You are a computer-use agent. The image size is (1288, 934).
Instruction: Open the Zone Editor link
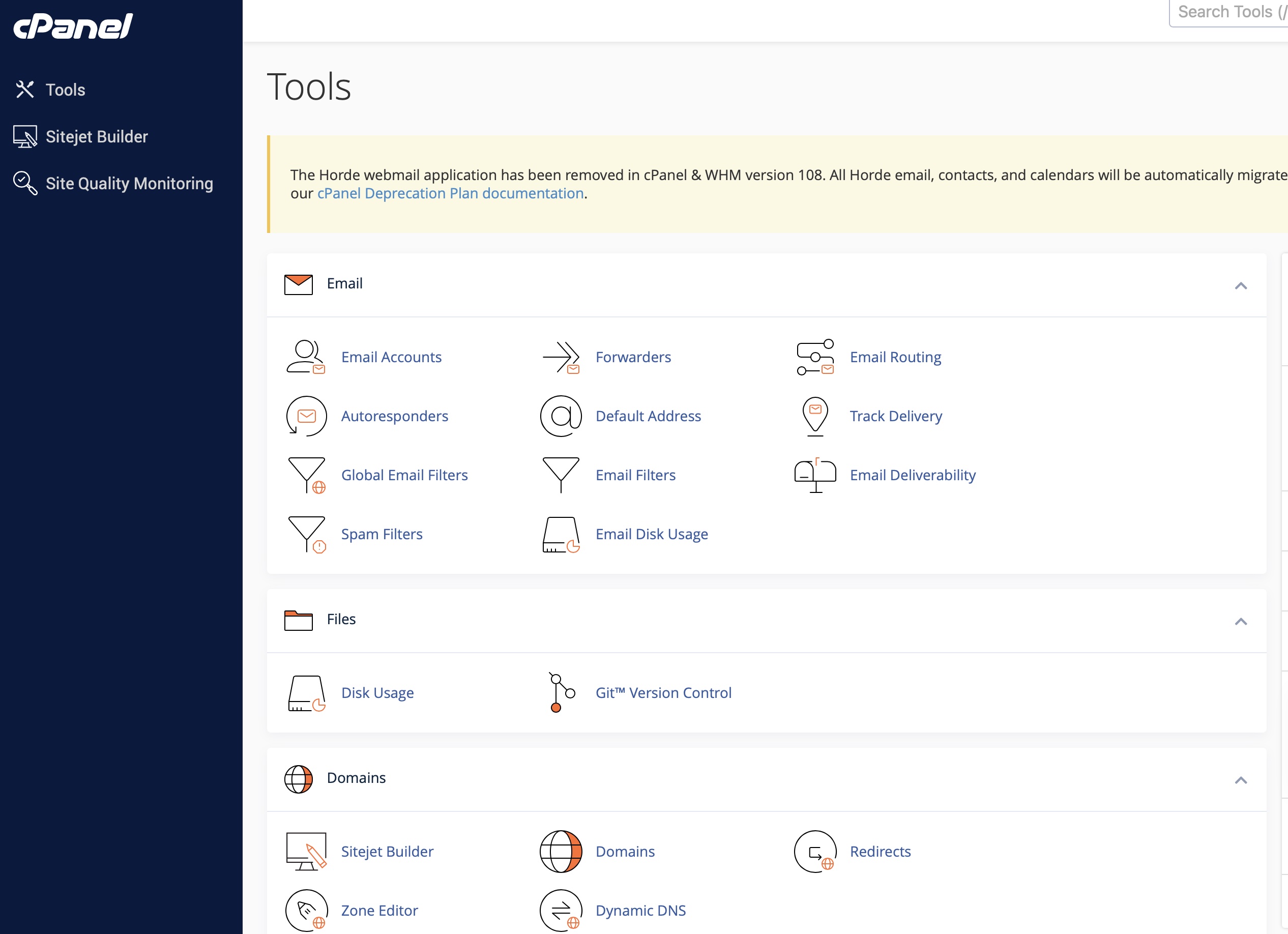pyautogui.click(x=379, y=911)
